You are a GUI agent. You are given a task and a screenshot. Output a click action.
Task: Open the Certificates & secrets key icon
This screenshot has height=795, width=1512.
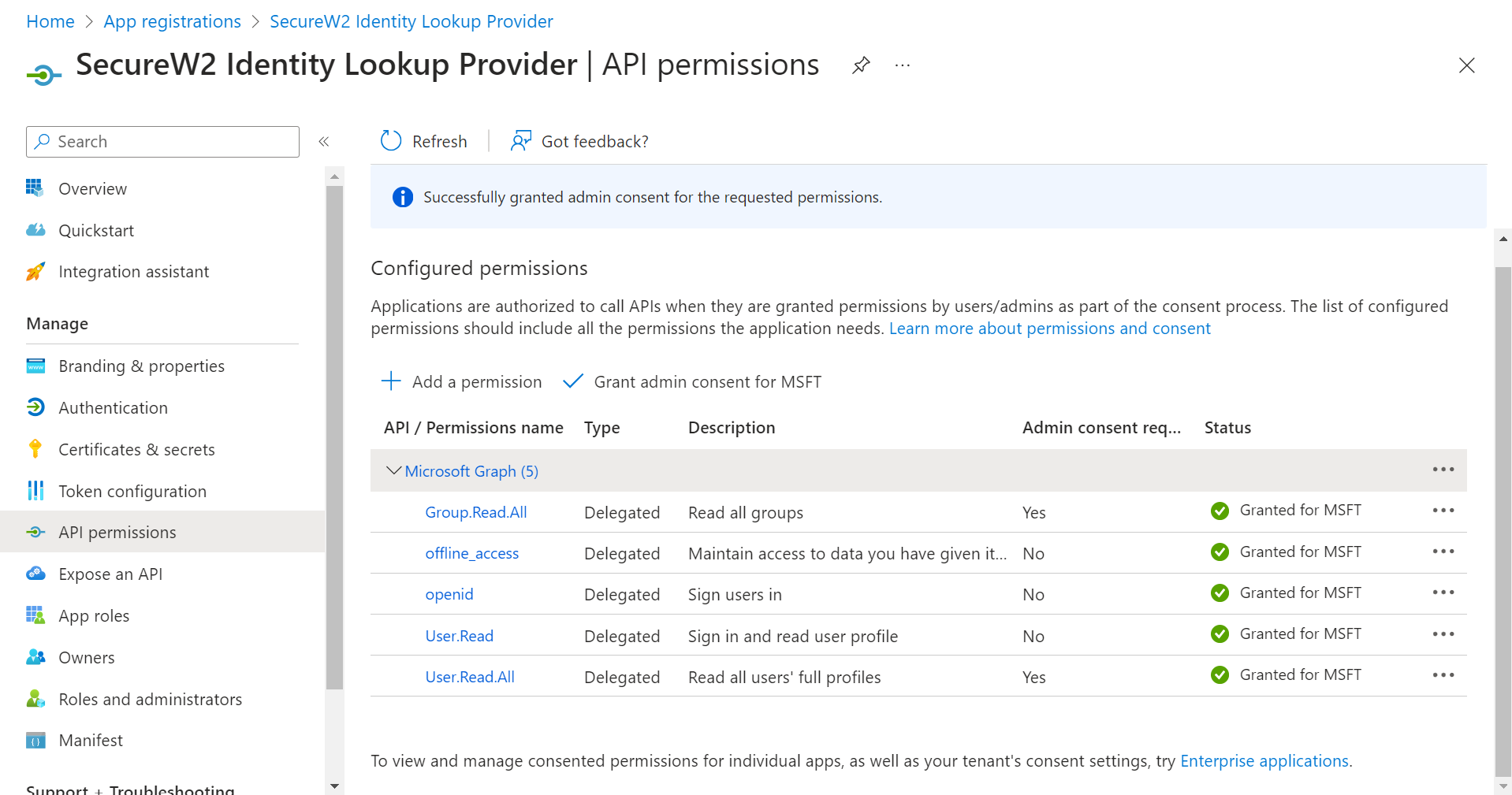tap(35, 449)
